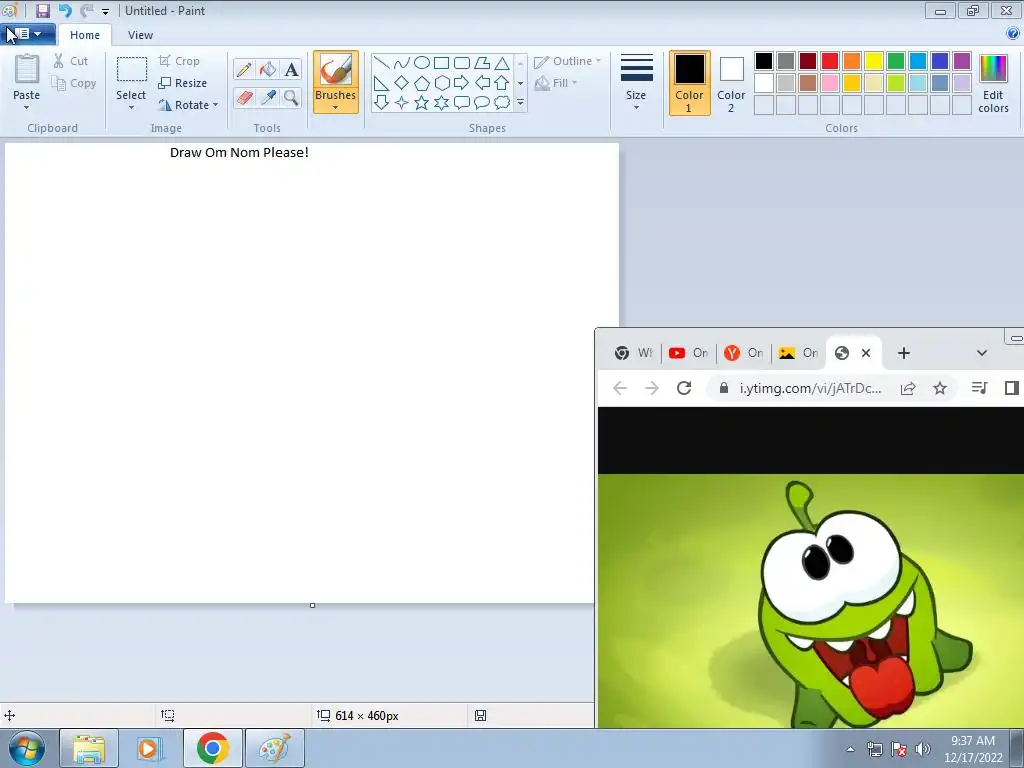Select the Four-point star shape
The width and height of the screenshot is (1024, 768).
coord(402,103)
